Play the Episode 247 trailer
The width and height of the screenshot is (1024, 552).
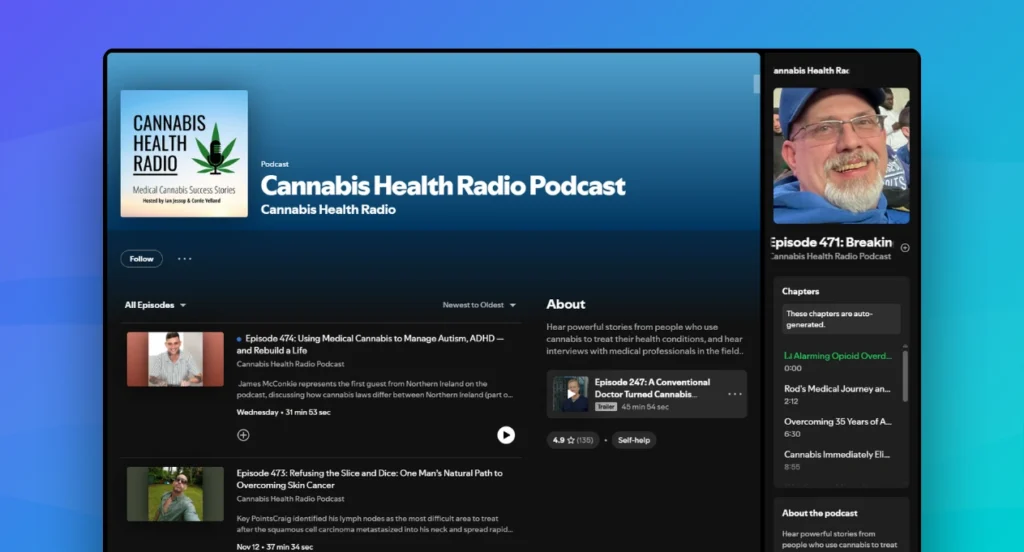click(571, 394)
